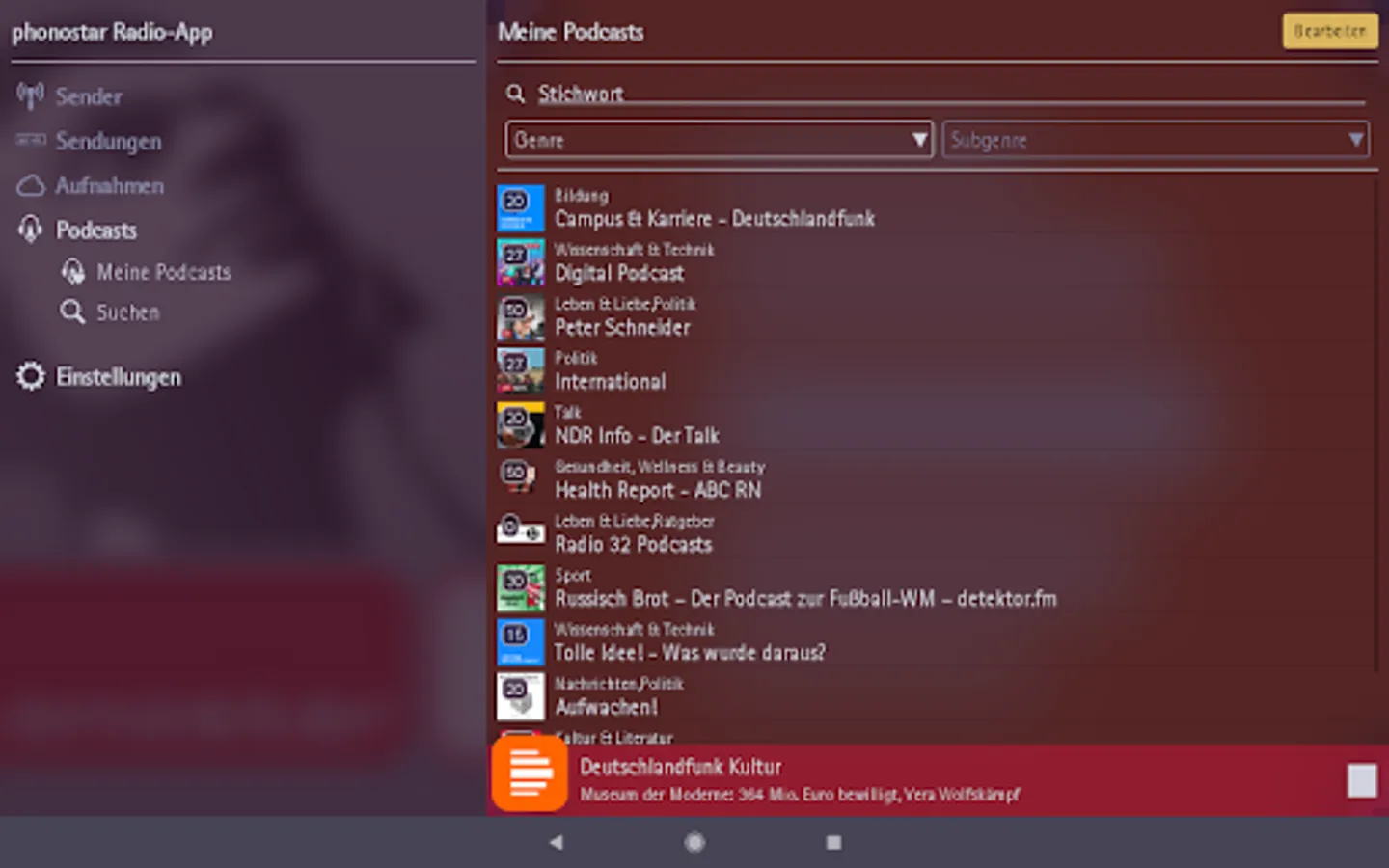
Task: Open Campus & Karriere - Deutschlandfunk title
Action: coord(715,219)
